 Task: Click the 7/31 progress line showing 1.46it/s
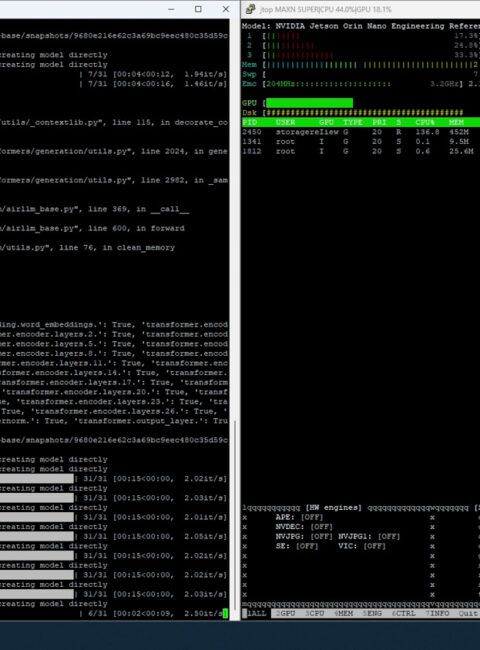[x=153, y=84]
